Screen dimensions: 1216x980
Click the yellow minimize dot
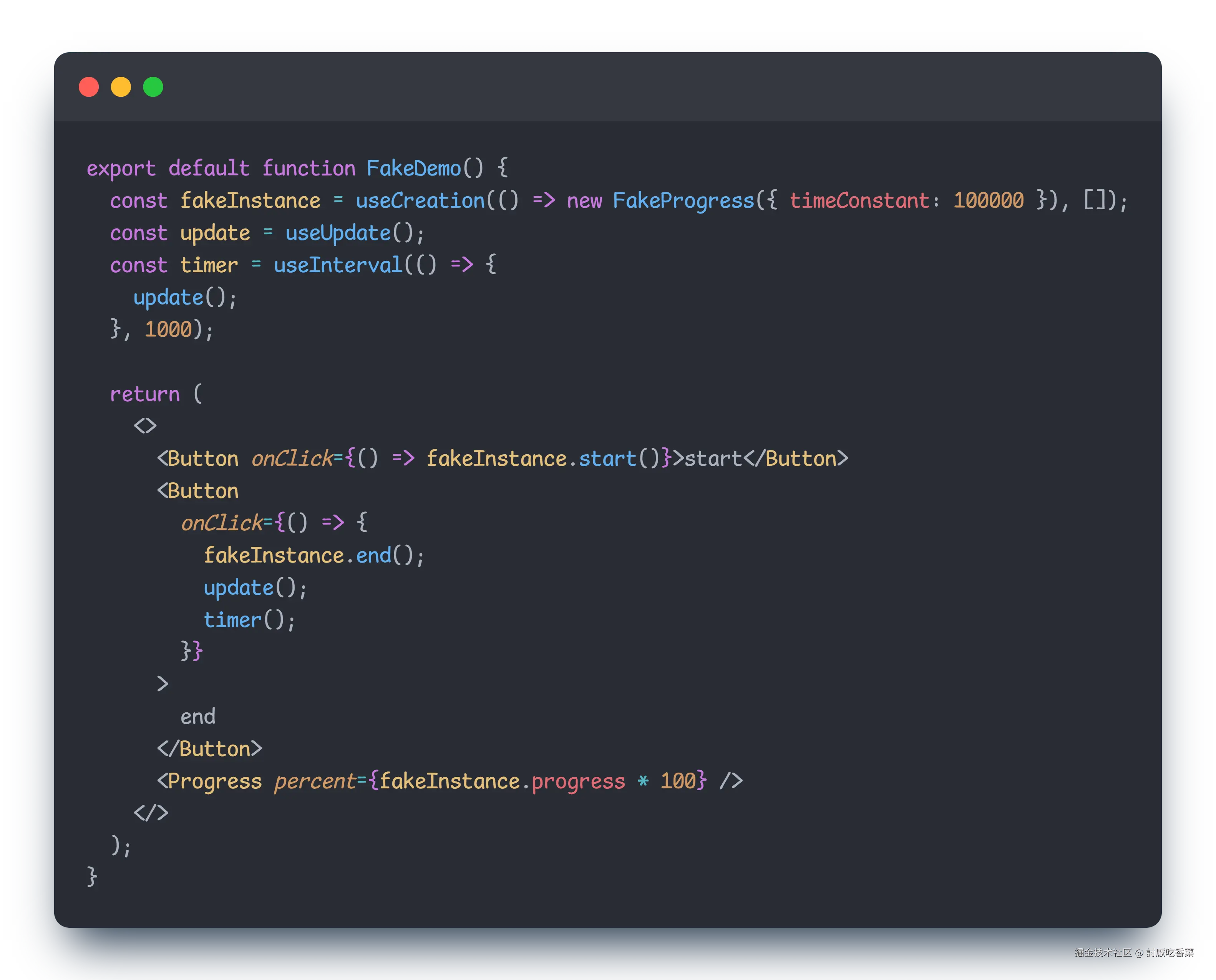(x=121, y=87)
